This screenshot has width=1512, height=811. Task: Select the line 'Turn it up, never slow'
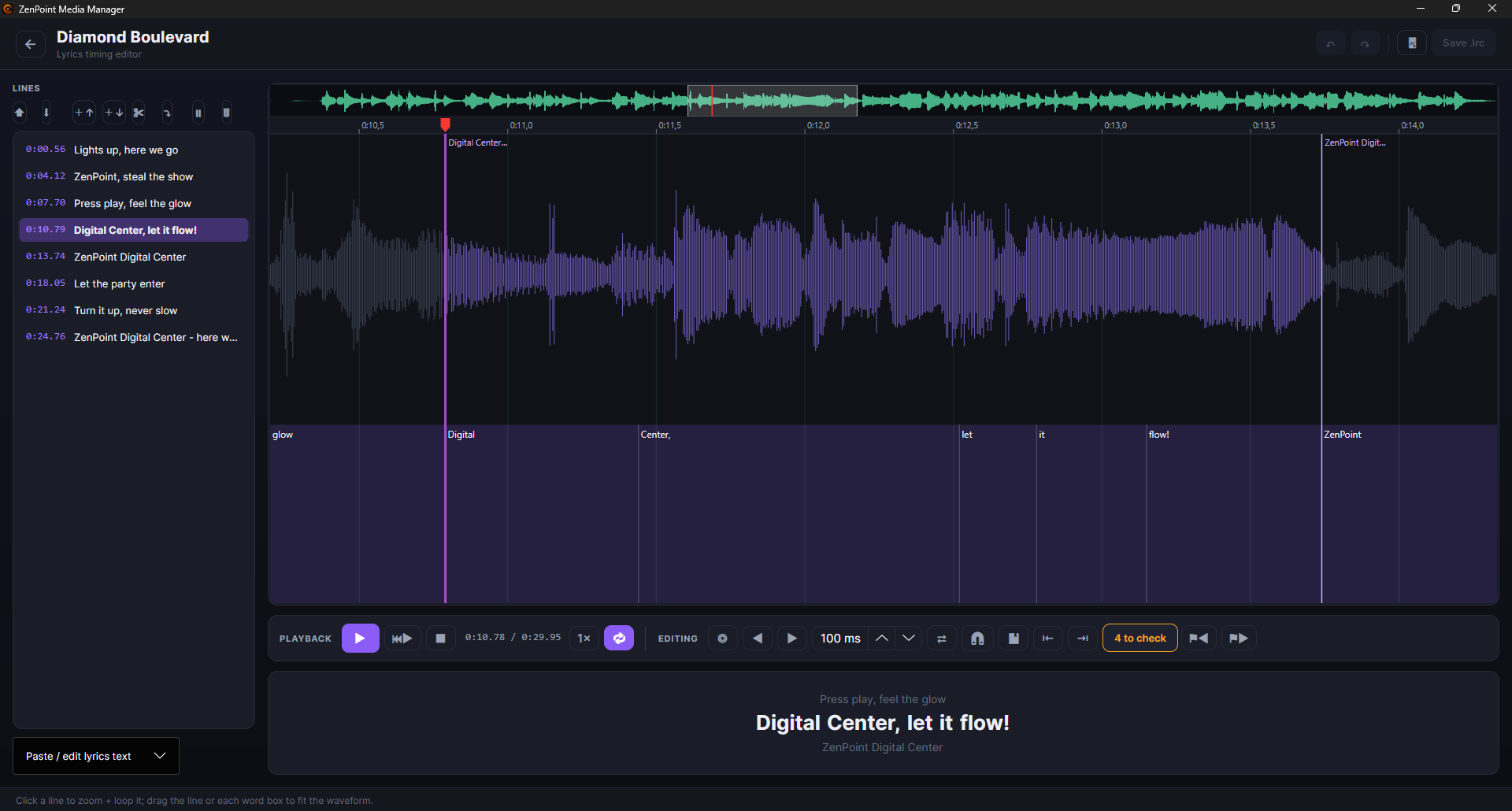pos(134,310)
